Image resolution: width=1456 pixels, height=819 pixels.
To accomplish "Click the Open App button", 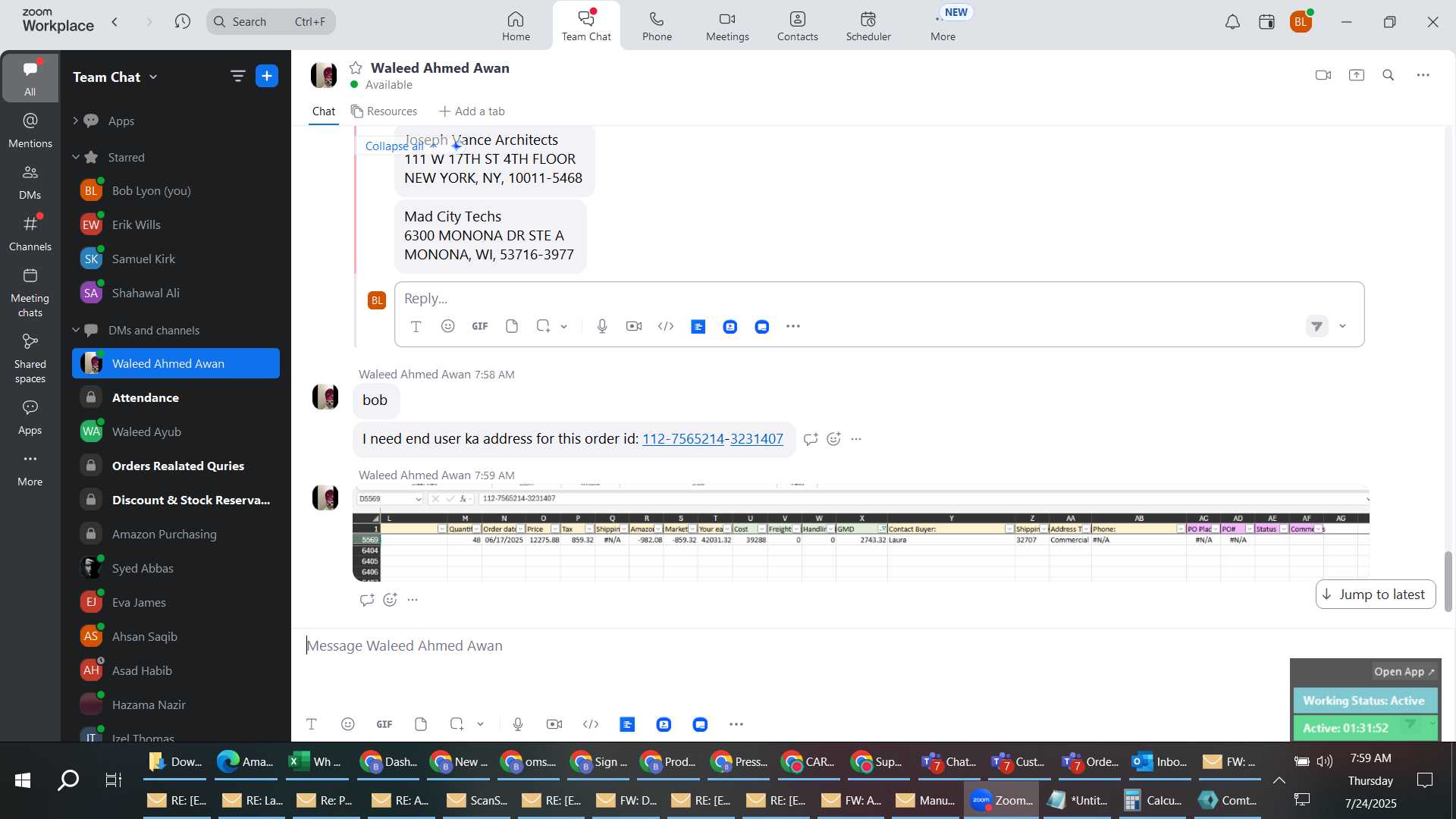I will 1404,672.
